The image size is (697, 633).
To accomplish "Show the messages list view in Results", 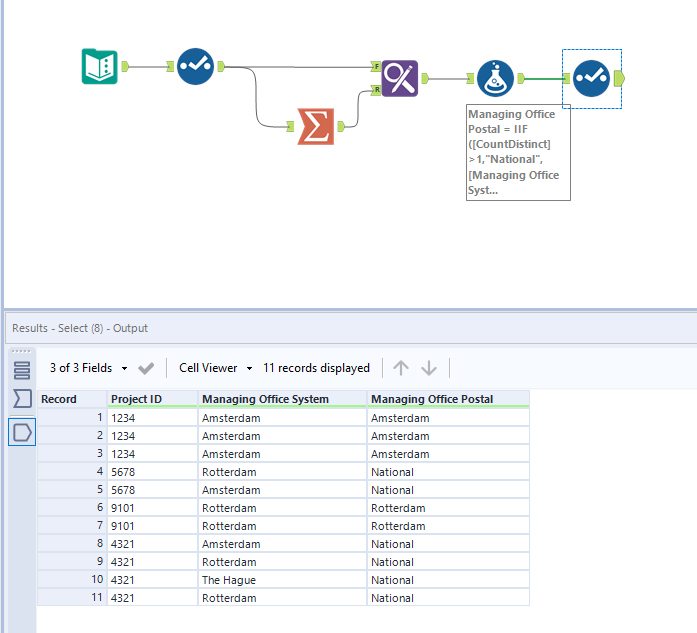I will point(22,370).
